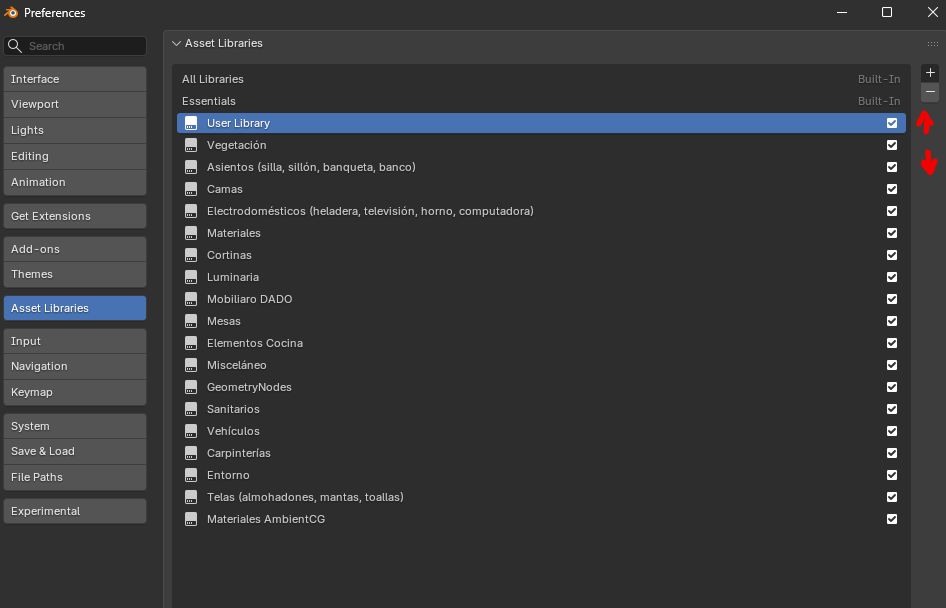Image resolution: width=946 pixels, height=608 pixels.
Task: Click the panel drag grip dots icon
Action: pos(933,43)
